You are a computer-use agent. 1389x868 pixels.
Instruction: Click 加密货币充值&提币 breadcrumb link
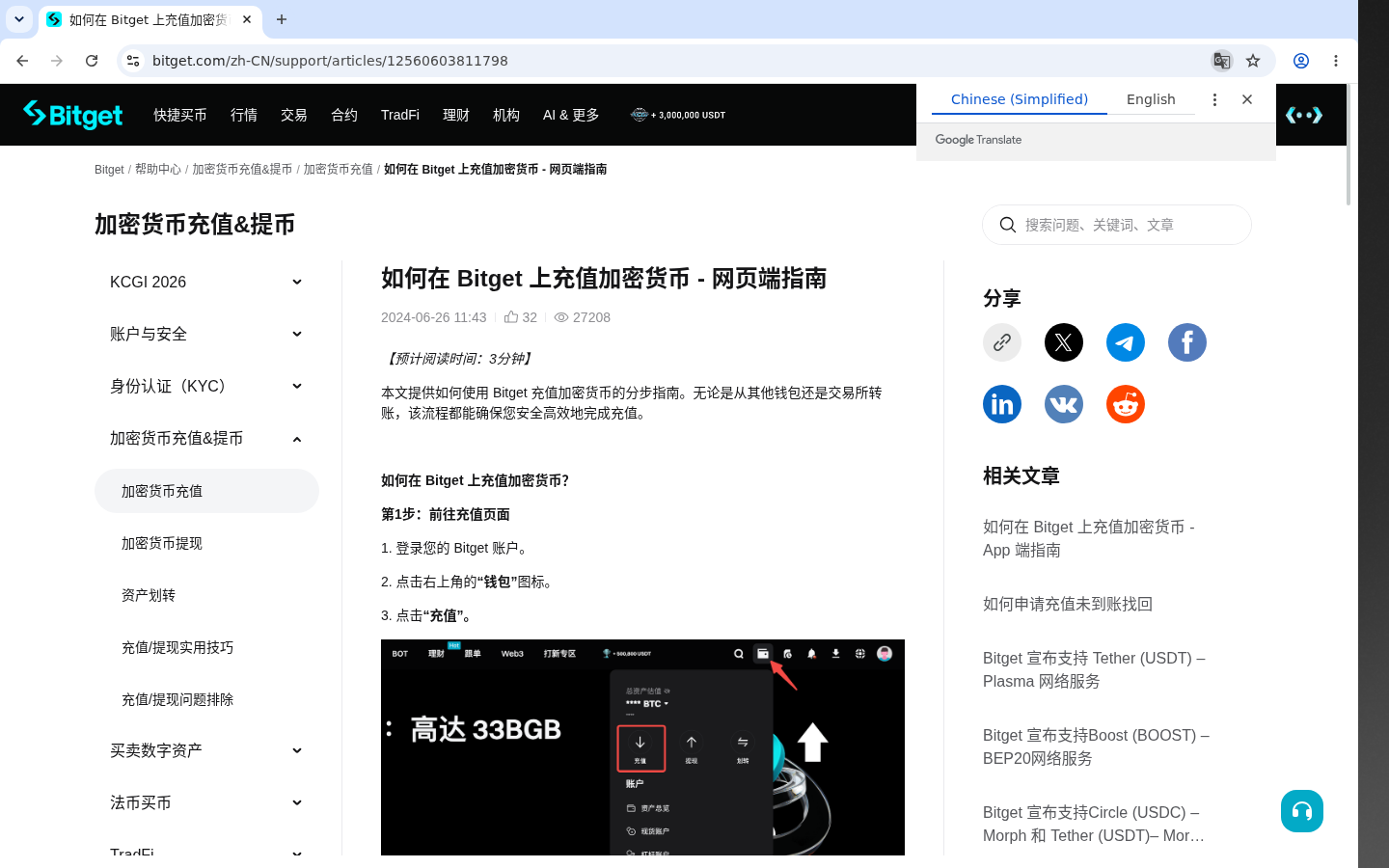tap(242, 169)
